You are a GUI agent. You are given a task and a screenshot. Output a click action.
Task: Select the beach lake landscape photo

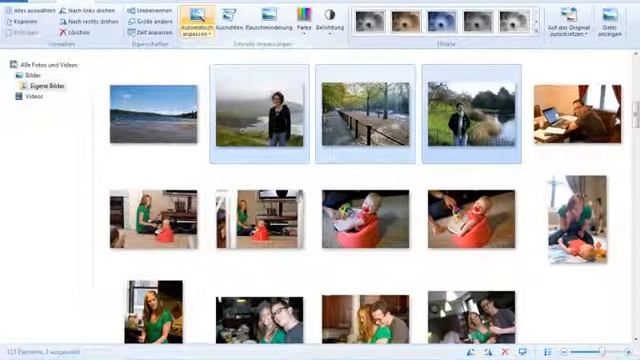(153, 114)
